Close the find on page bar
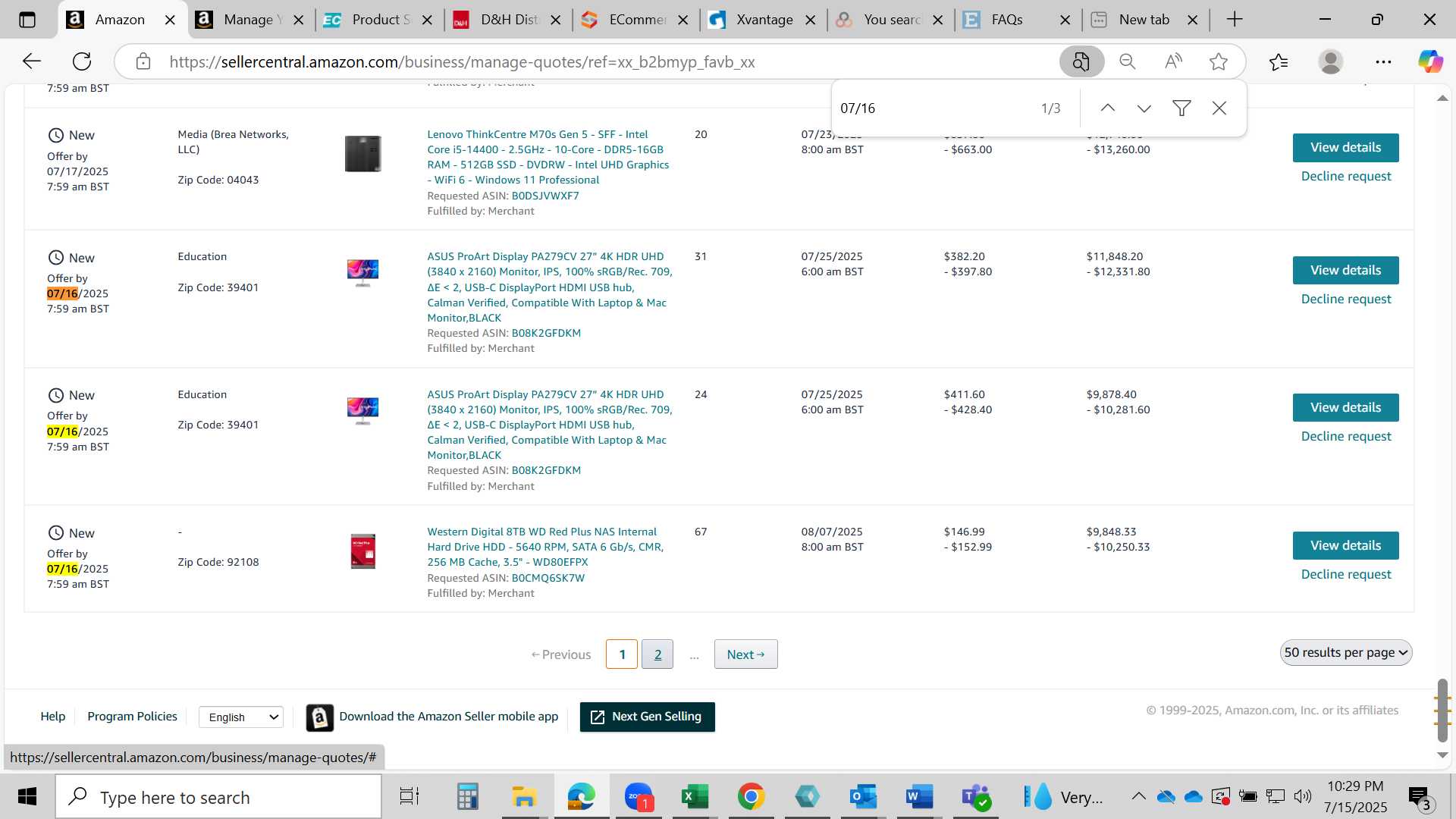 point(1219,108)
